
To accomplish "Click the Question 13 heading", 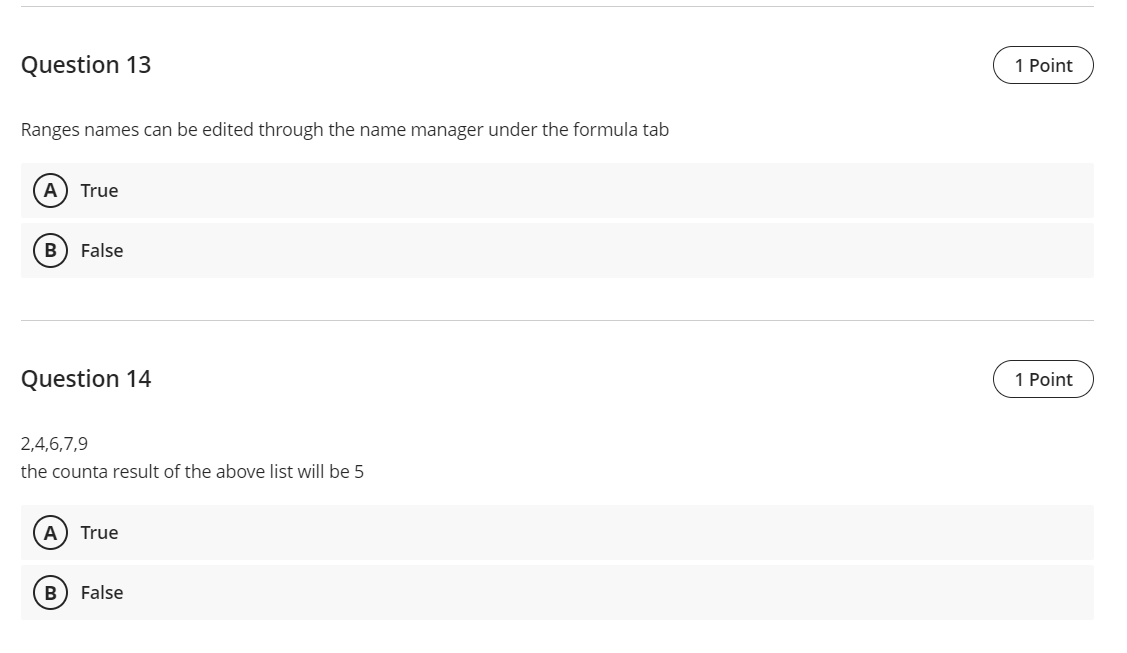I will (87, 65).
